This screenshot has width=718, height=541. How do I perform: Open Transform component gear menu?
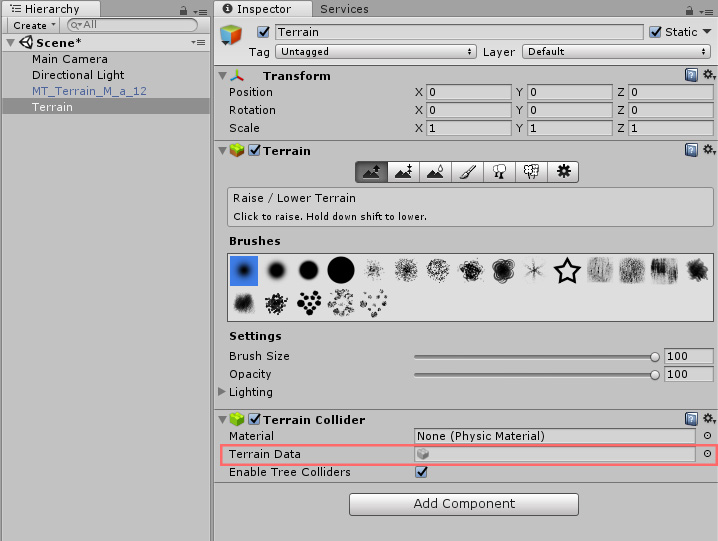pyautogui.click(x=709, y=75)
